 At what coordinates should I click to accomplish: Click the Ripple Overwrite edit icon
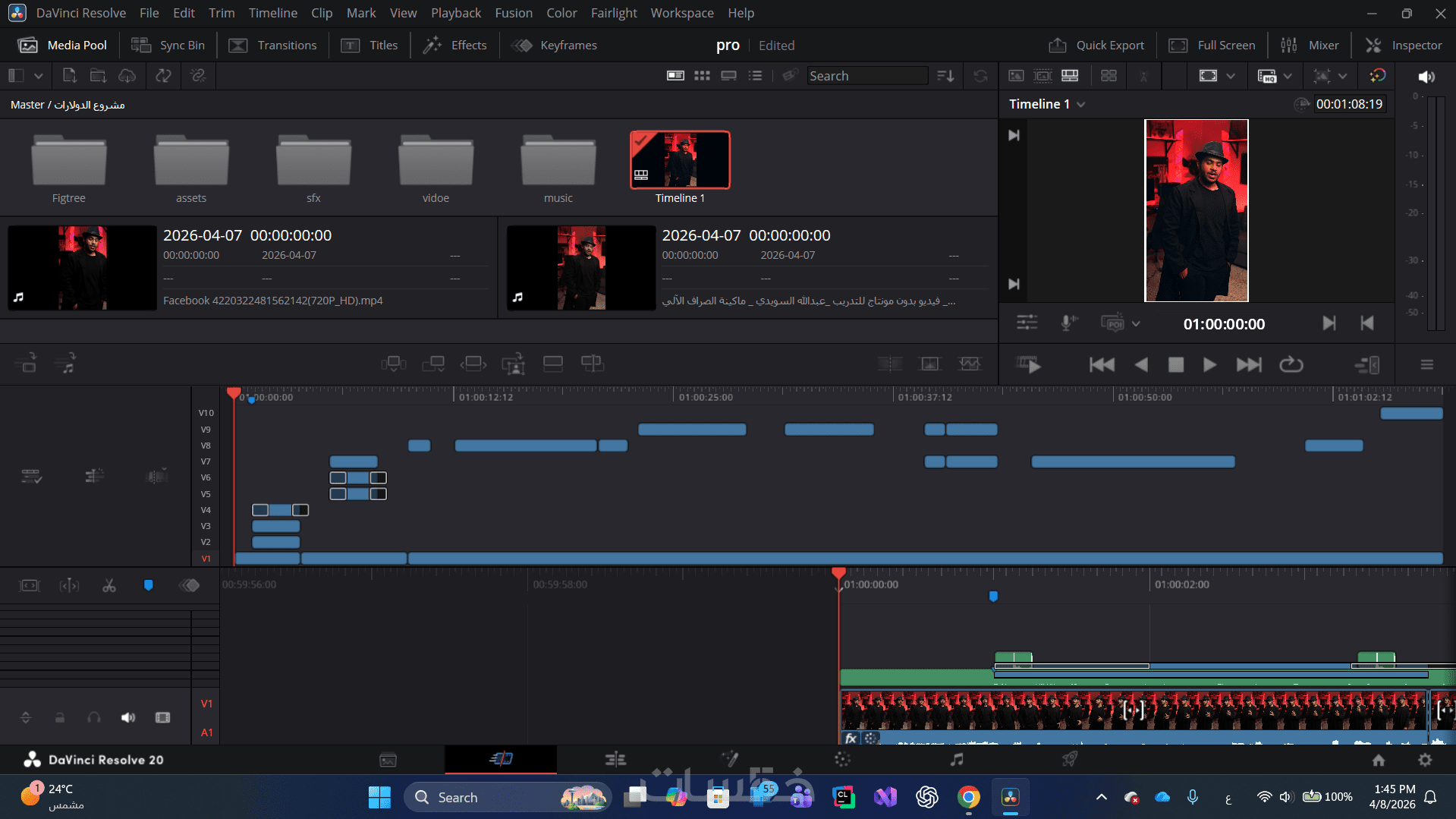[473, 364]
